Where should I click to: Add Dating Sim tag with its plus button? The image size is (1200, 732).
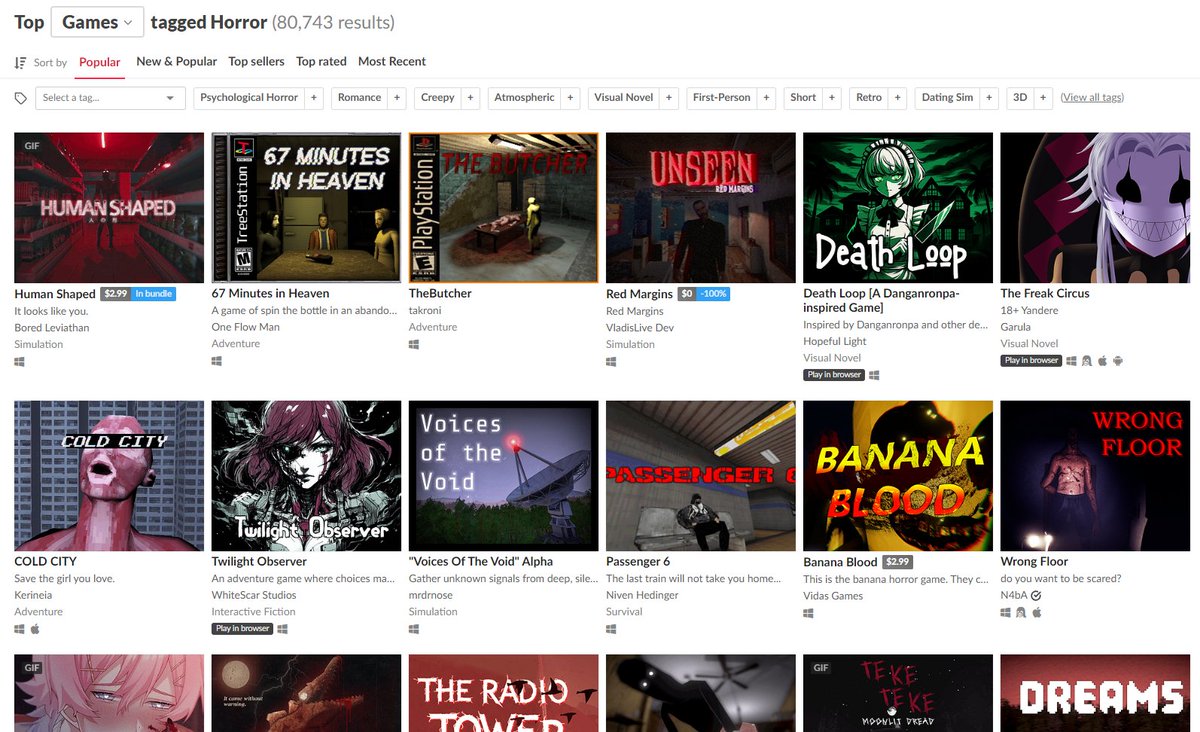[x=989, y=98]
